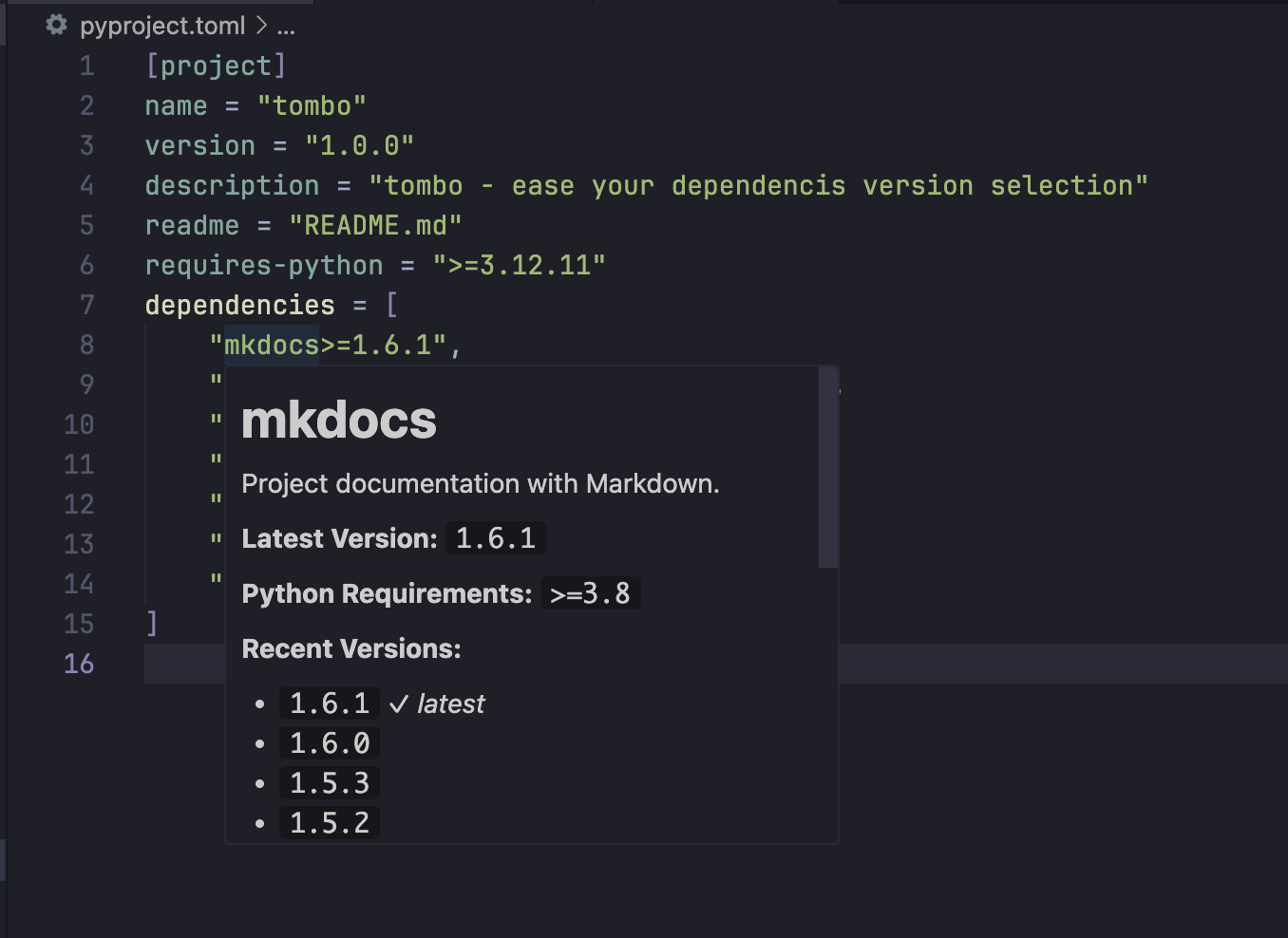Select version 1.5.3 in recent list
Image resolution: width=1288 pixels, height=938 pixels.
(x=330, y=783)
